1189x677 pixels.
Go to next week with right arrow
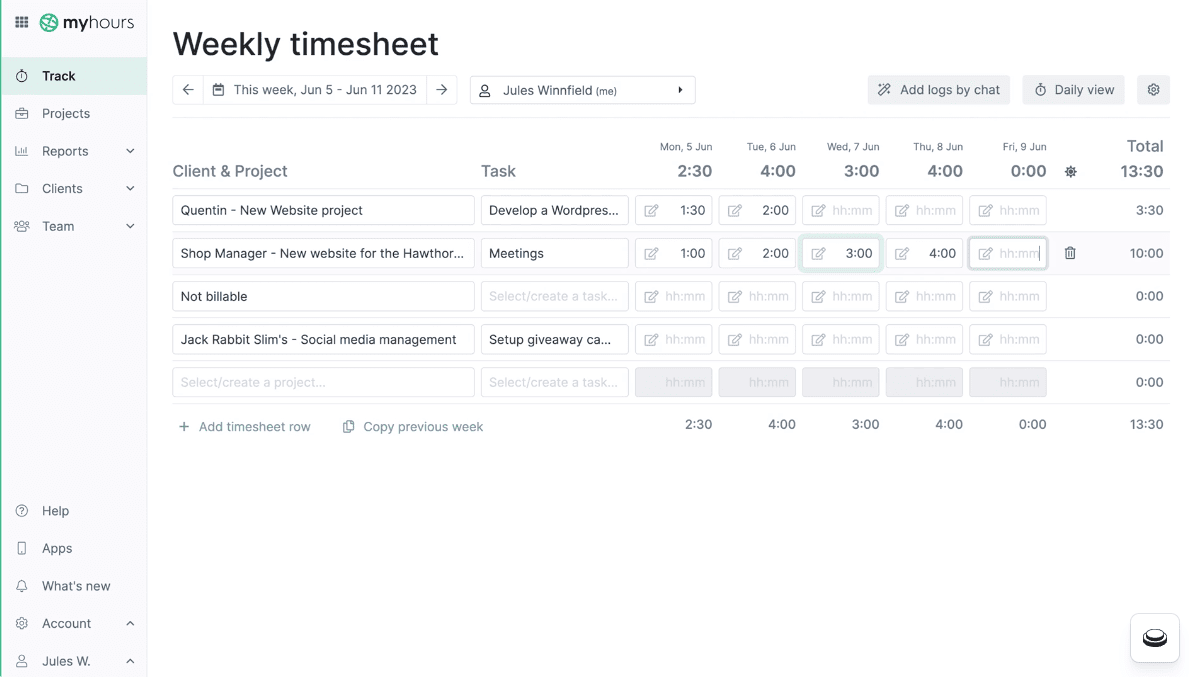click(441, 90)
